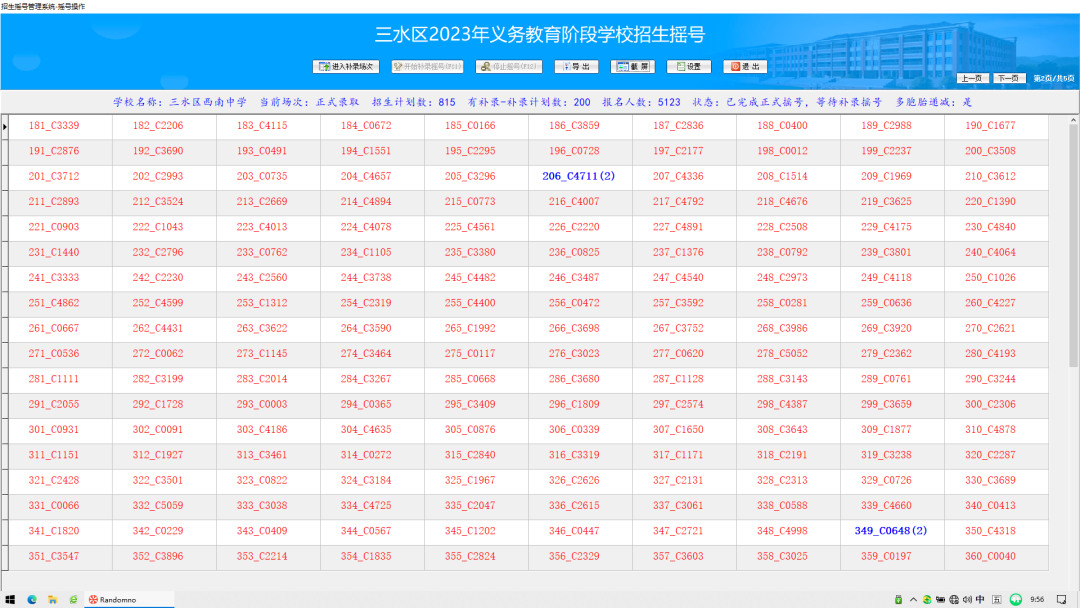Select the Randomno taskbar app
Viewport: 1080px width, 608px height.
pos(129,600)
